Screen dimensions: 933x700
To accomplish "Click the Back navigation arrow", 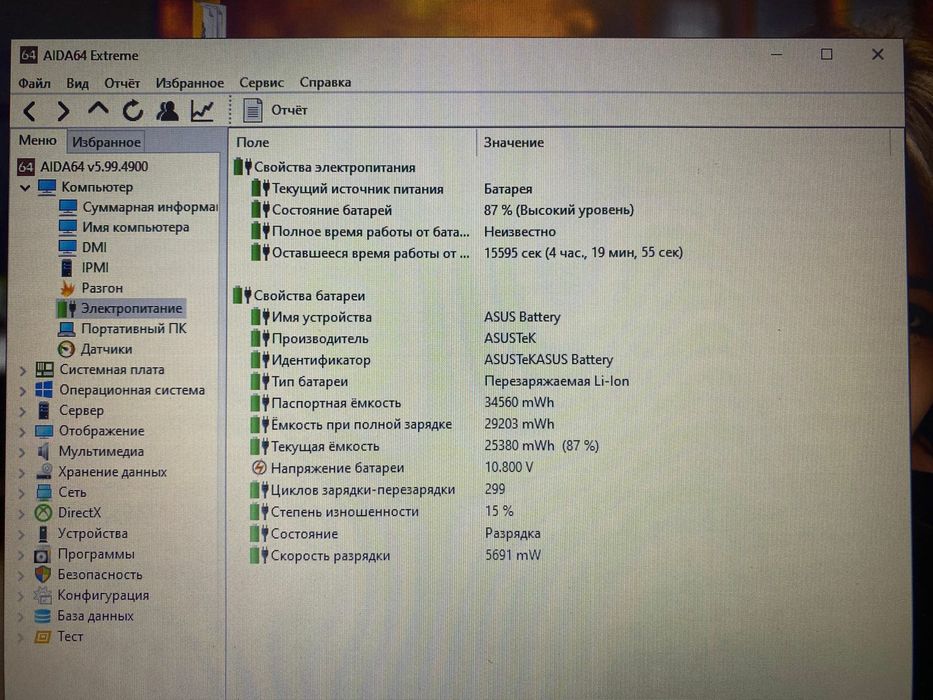I will point(29,111).
